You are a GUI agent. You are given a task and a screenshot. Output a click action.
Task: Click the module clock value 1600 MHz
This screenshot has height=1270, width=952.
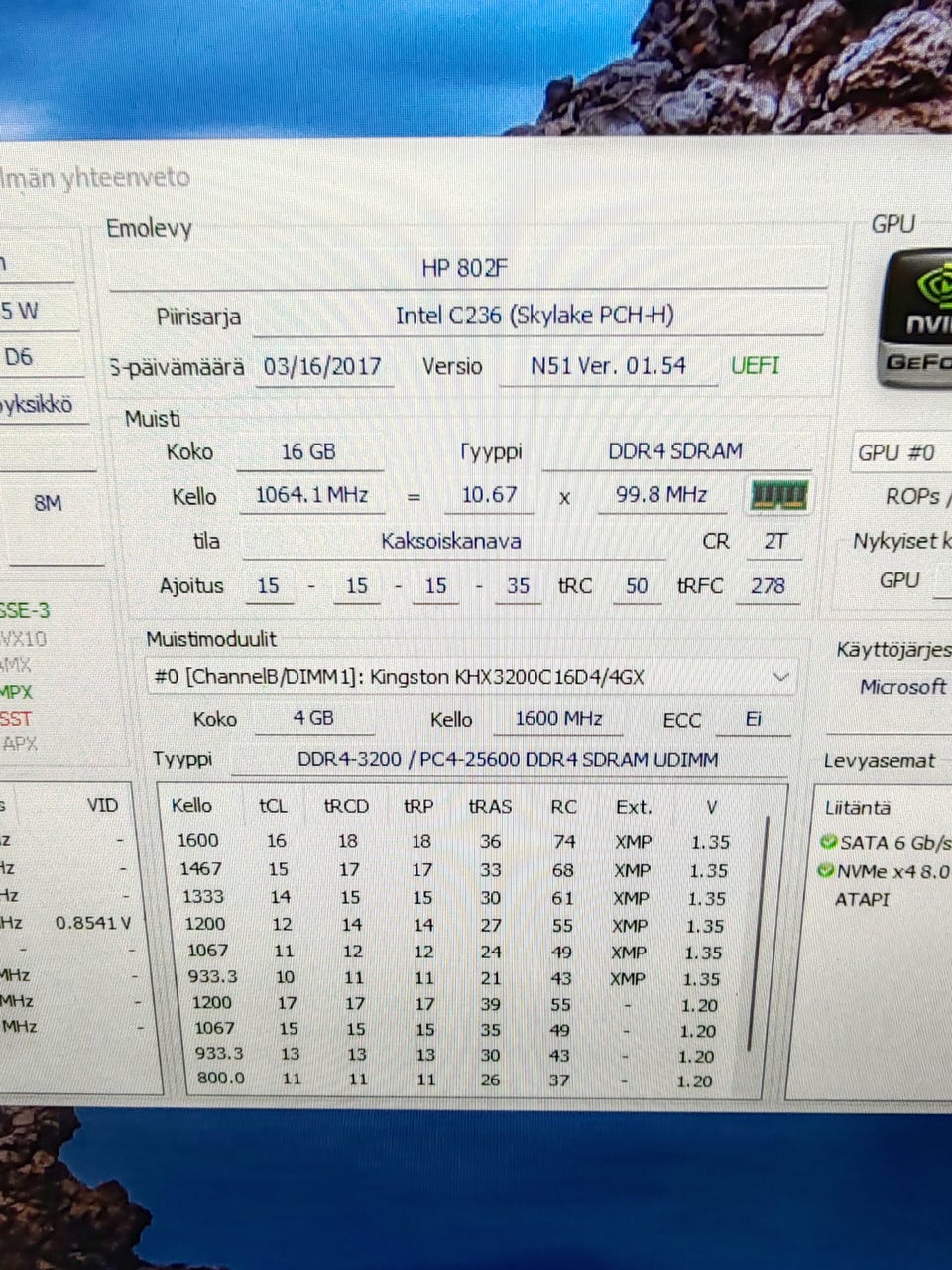[559, 719]
